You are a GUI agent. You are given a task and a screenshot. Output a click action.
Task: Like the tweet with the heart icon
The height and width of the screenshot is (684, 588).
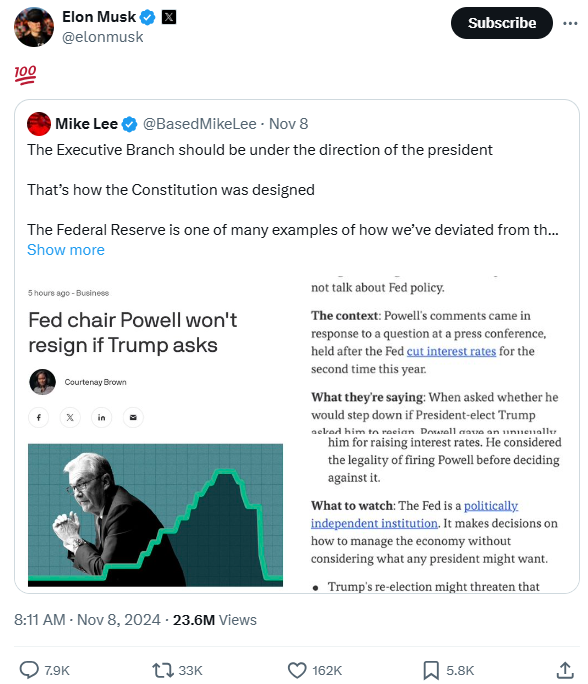click(297, 670)
